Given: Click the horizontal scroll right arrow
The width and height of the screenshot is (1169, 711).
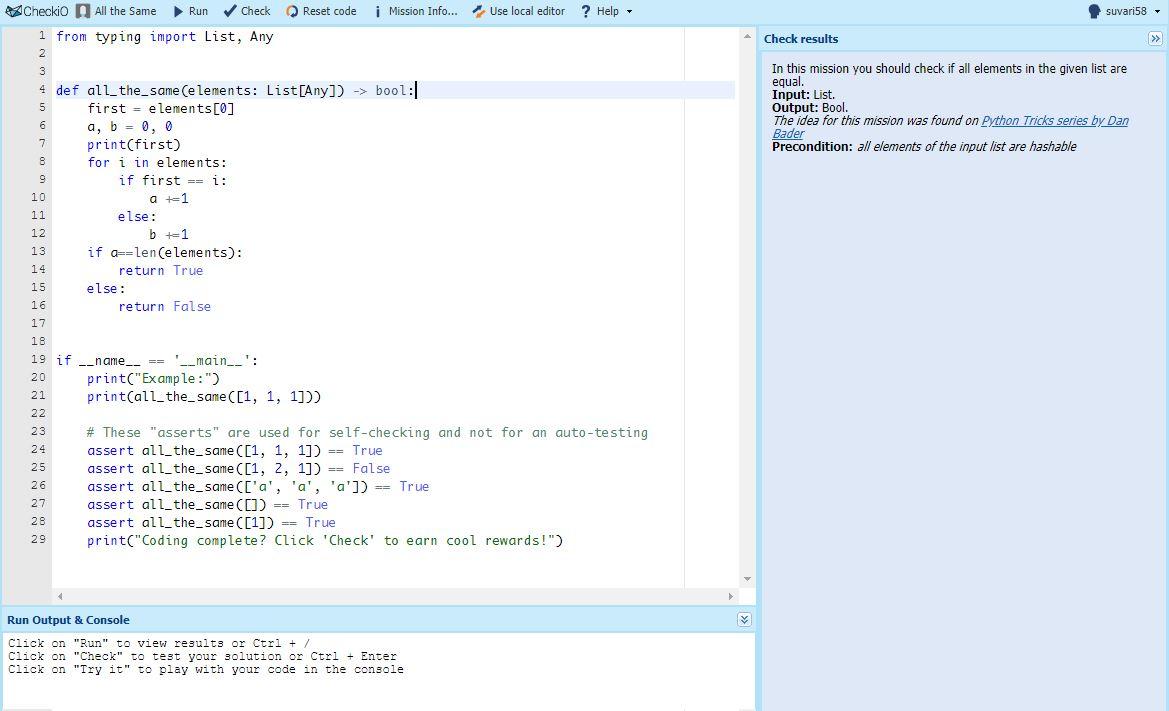Looking at the screenshot, I should click(731, 596).
